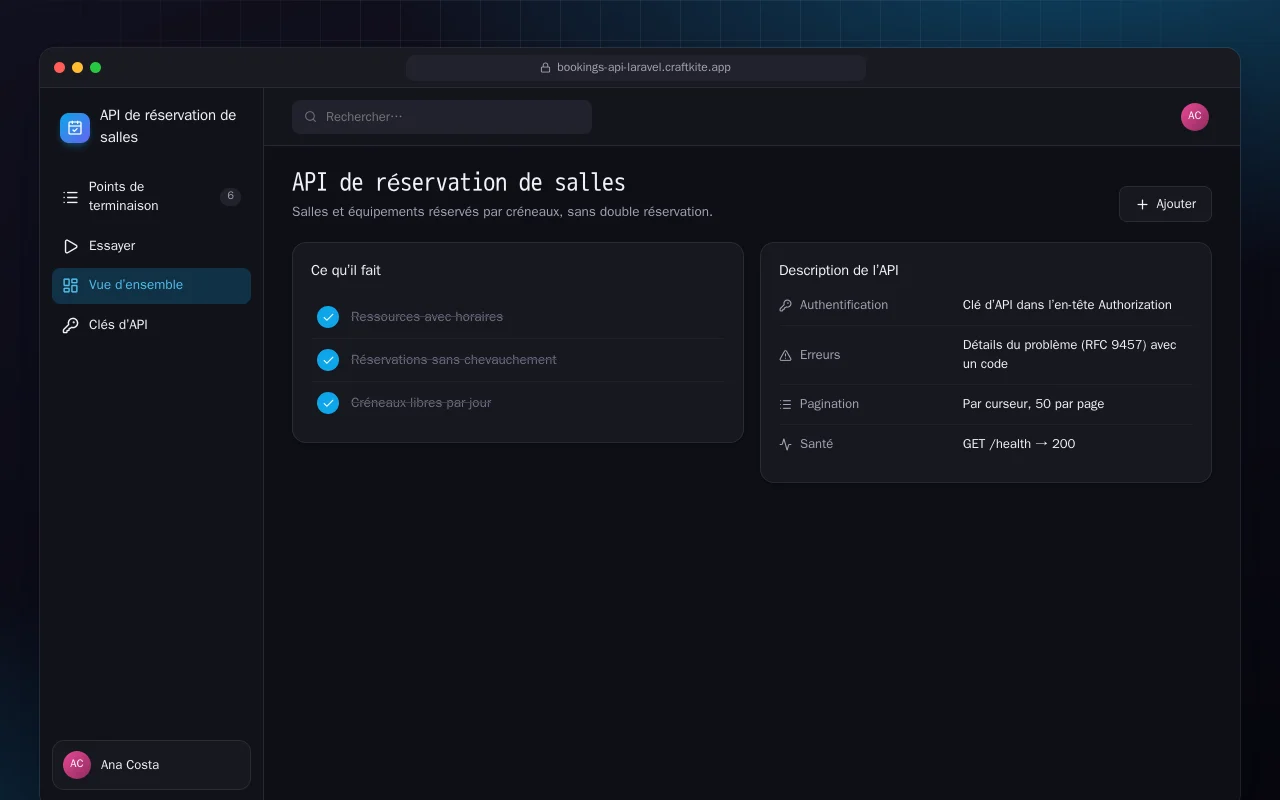The height and width of the screenshot is (800, 1280).
Task: Click the value Par curseur, 50 par page
Action: [x=1033, y=404]
